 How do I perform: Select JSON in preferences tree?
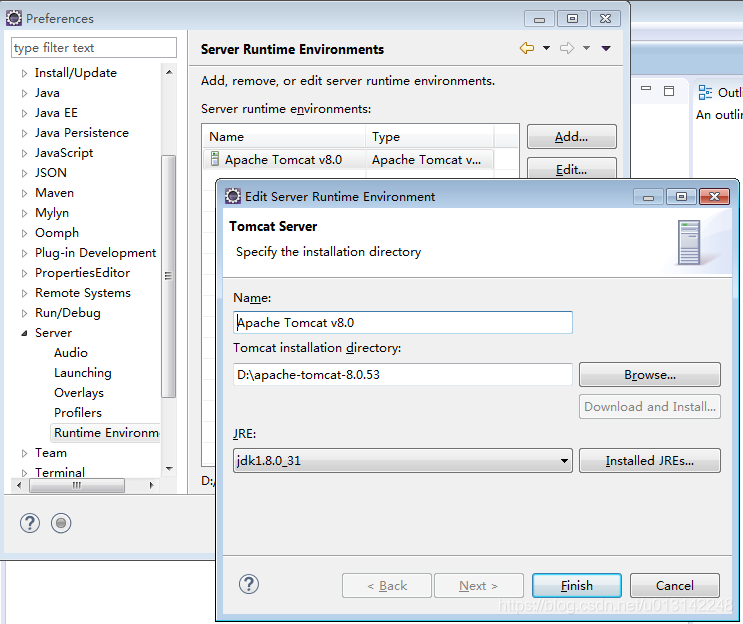pos(51,172)
